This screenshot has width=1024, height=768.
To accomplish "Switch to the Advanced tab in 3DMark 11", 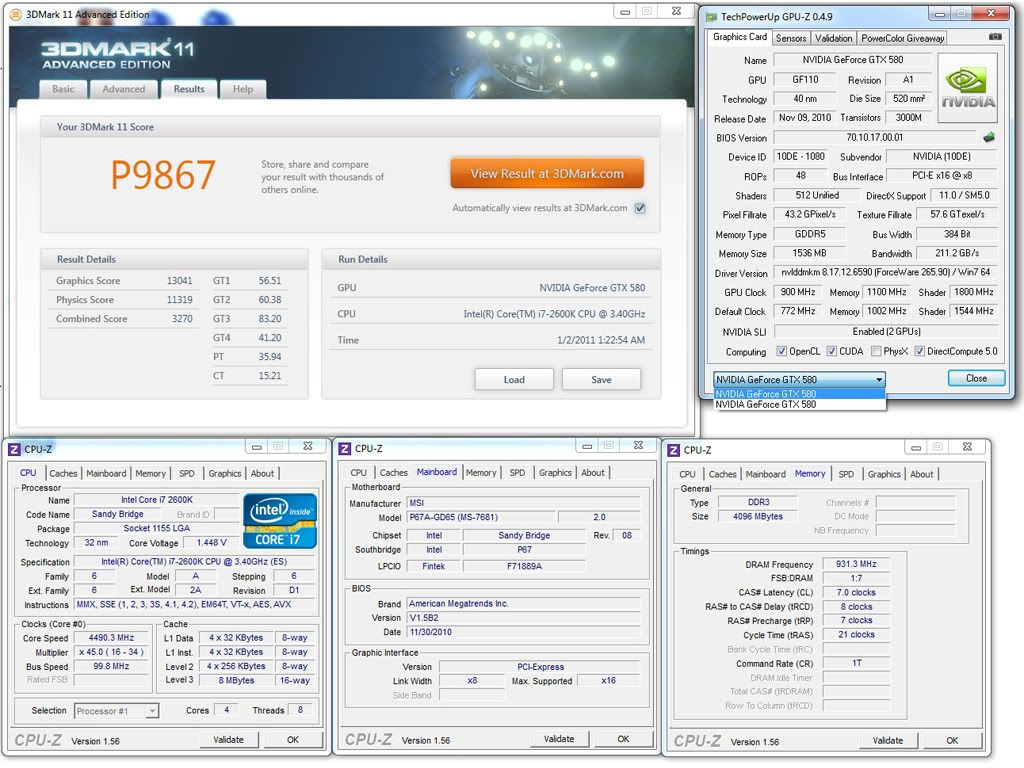I will pyautogui.click(x=123, y=89).
